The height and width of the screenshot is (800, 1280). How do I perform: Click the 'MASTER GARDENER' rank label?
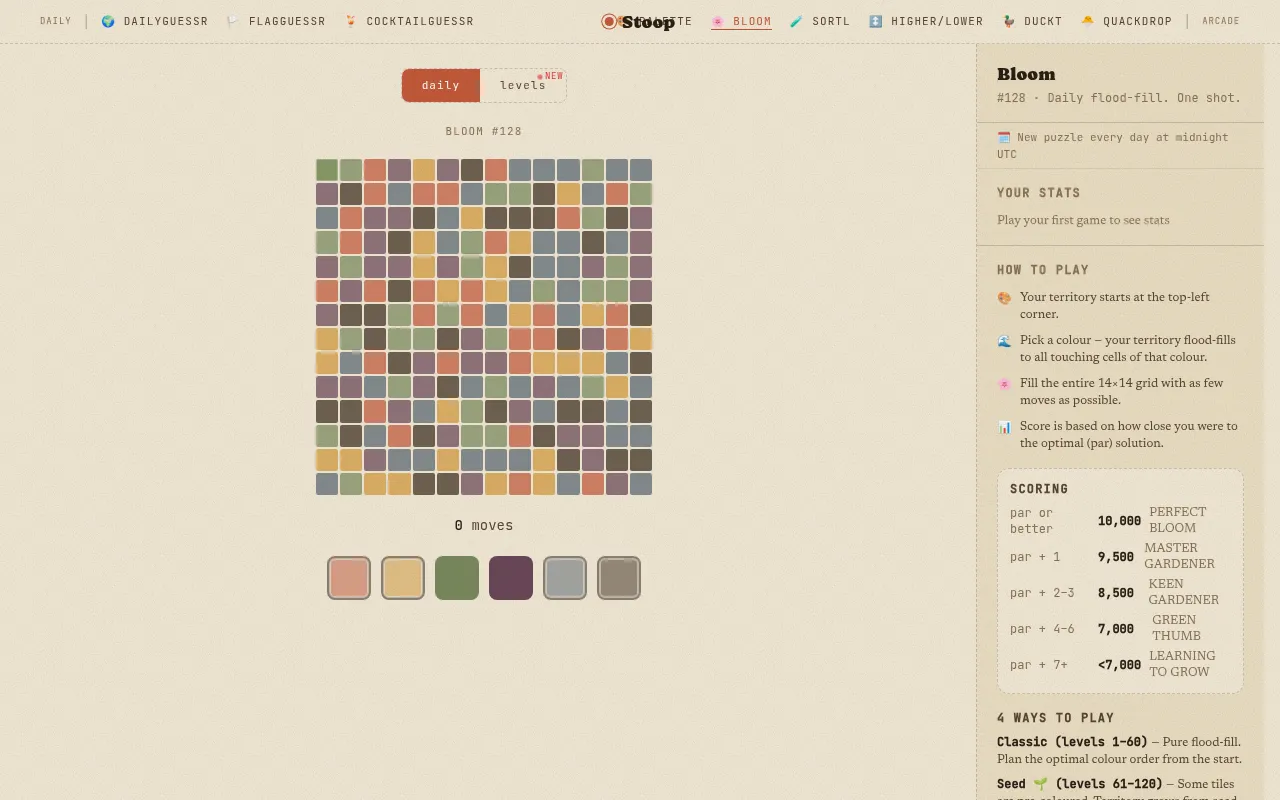(x=1180, y=556)
